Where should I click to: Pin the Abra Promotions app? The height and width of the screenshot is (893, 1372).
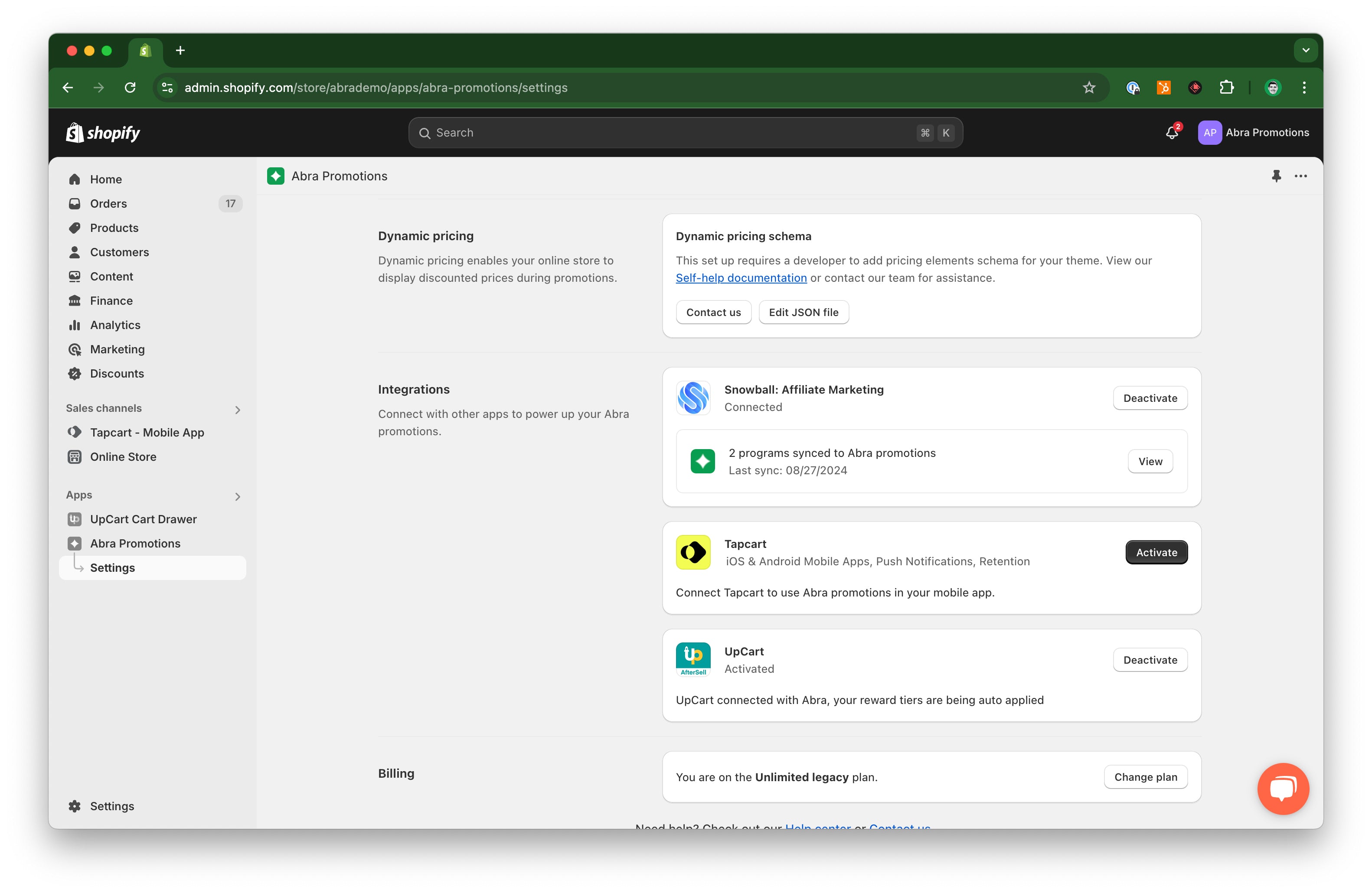pos(1276,176)
